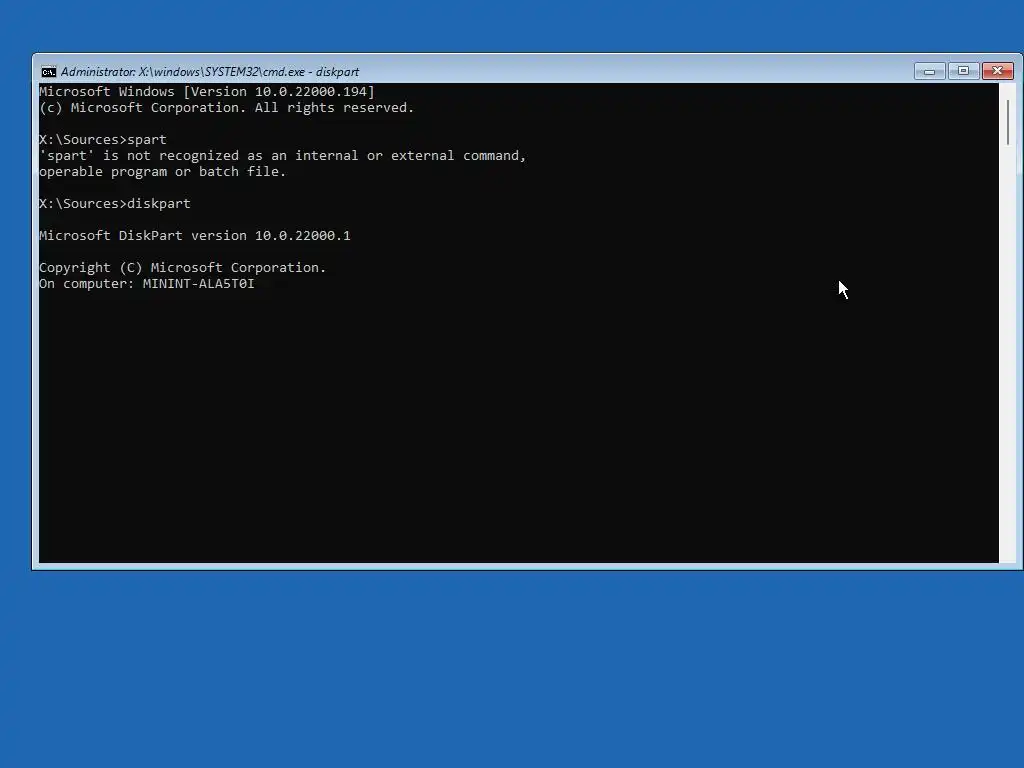Click the "X:\Sources>diskpart" command line
The image size is (1024, 768).
point(115,204)
